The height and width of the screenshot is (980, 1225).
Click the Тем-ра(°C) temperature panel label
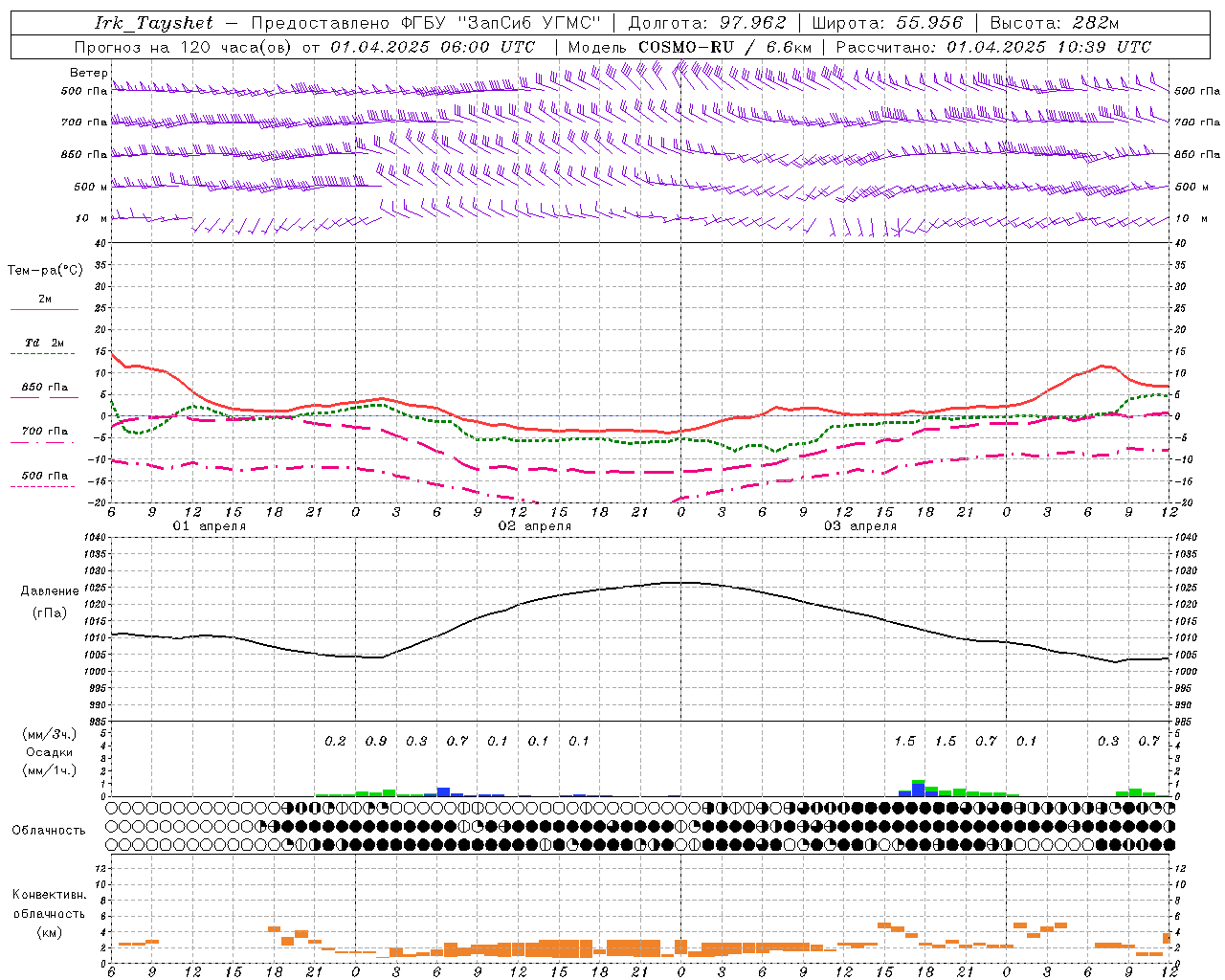(45, 271)
